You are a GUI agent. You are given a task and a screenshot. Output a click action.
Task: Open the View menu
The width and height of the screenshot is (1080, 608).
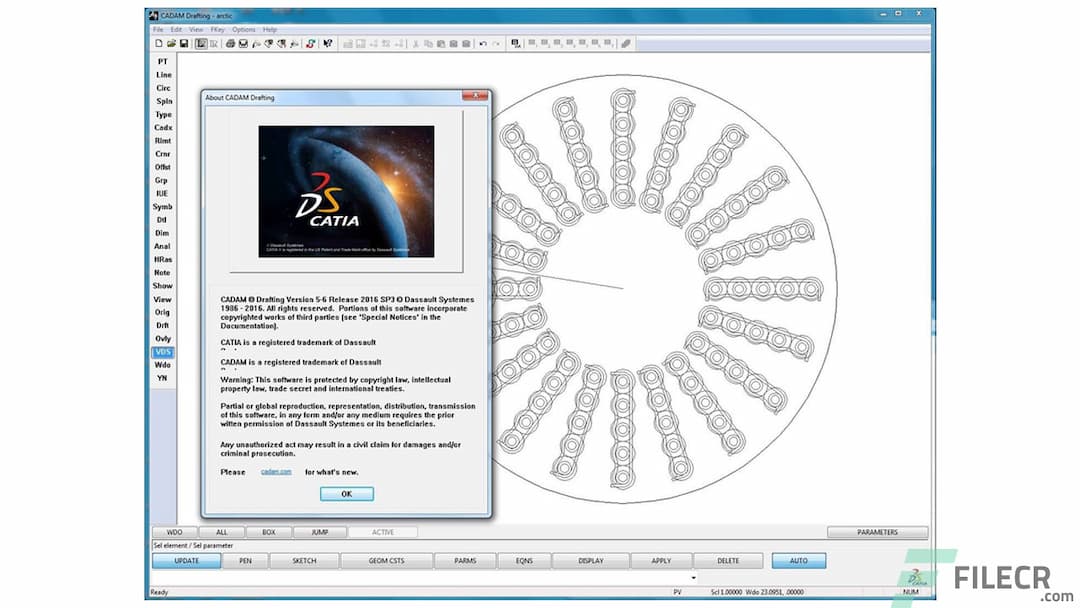click(196, 29)
